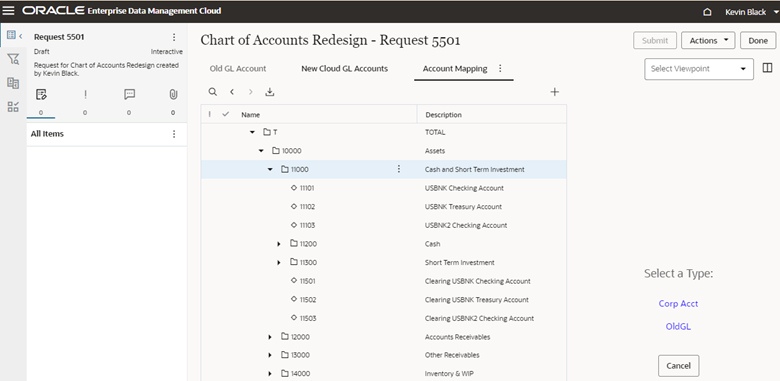Click the 12000 folder icon
The image size is (780, 381).
click(x=285, y=337)
